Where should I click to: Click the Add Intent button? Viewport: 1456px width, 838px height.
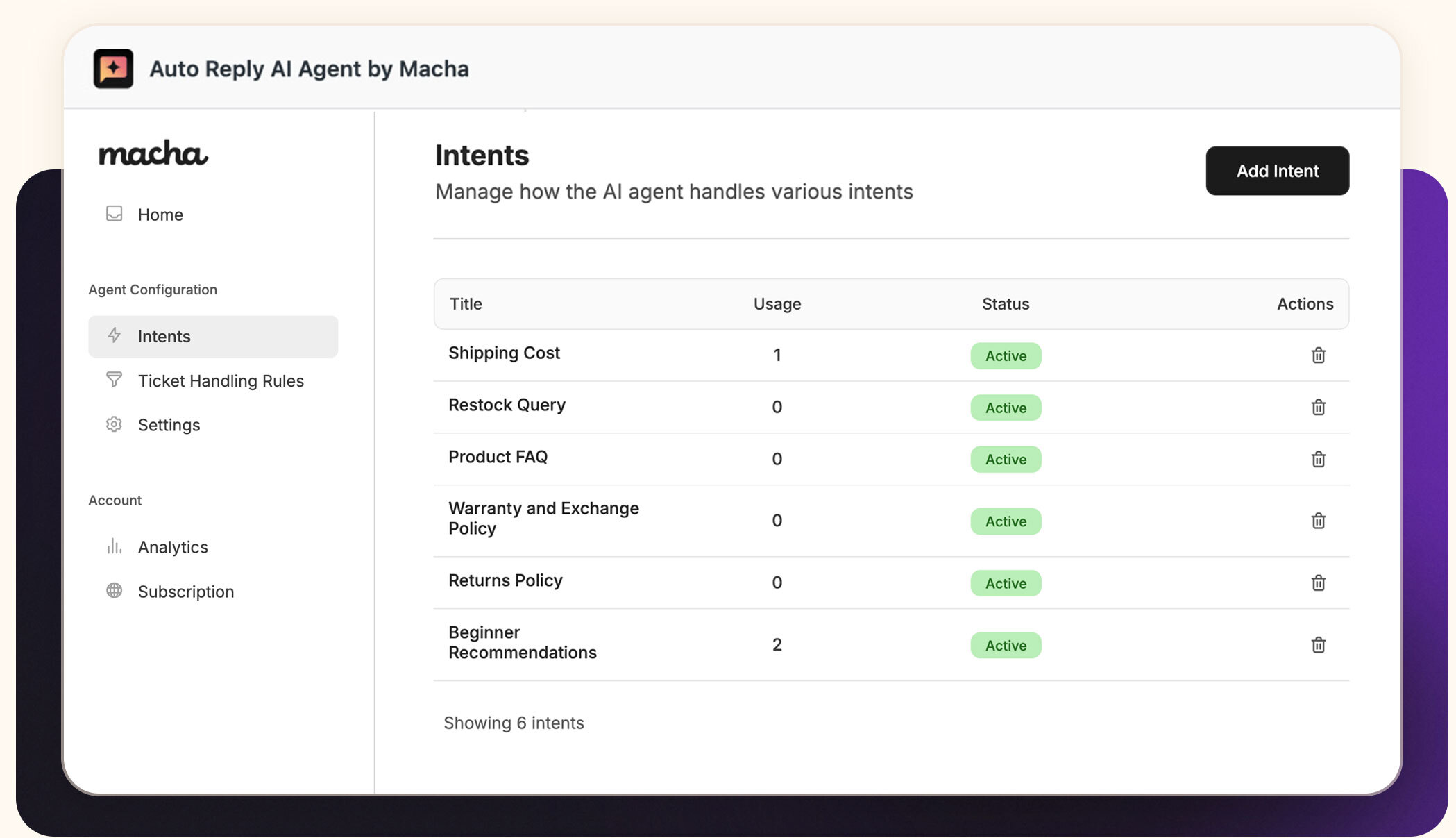(x=1276, y=171)
